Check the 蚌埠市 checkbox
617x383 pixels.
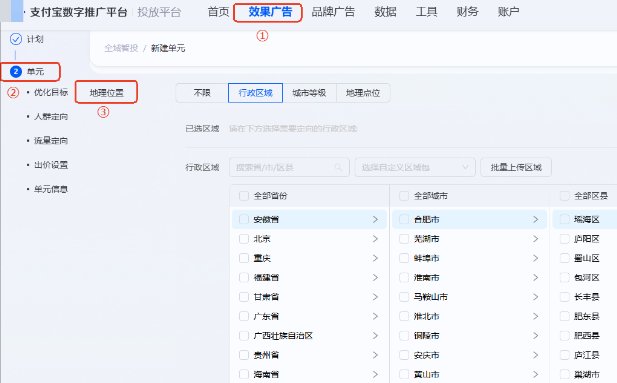[404, 258]
